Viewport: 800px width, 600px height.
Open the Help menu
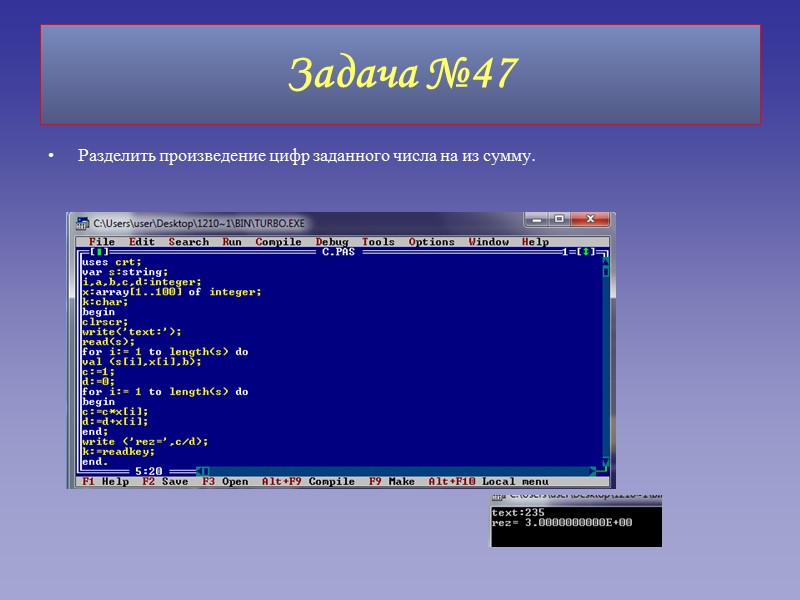535,242
